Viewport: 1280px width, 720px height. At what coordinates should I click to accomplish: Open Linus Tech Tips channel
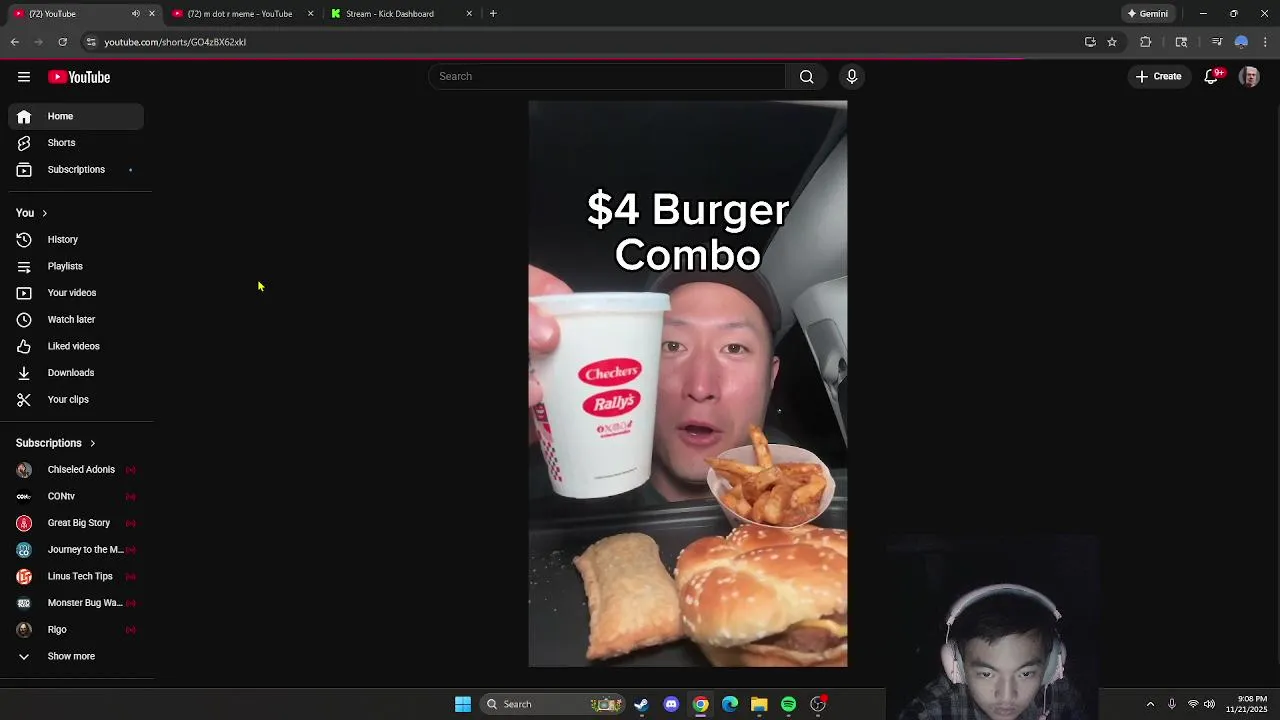coord(77,576)
